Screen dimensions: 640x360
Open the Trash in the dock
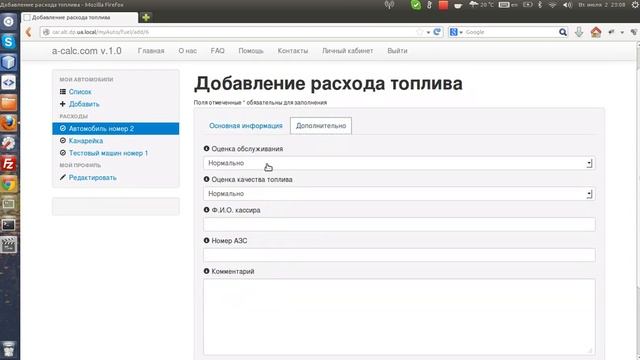click(9, 350)
